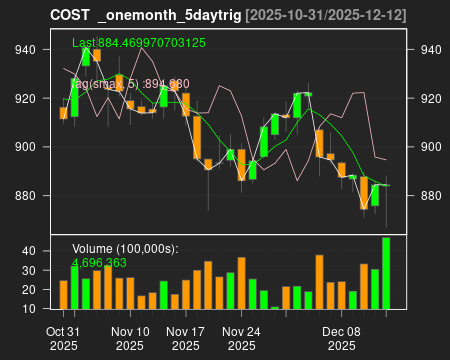Click the 'Oct 31 2025' date label
Image resolution: width=450 pixels, height=360 pixels.
pos(63,339)
